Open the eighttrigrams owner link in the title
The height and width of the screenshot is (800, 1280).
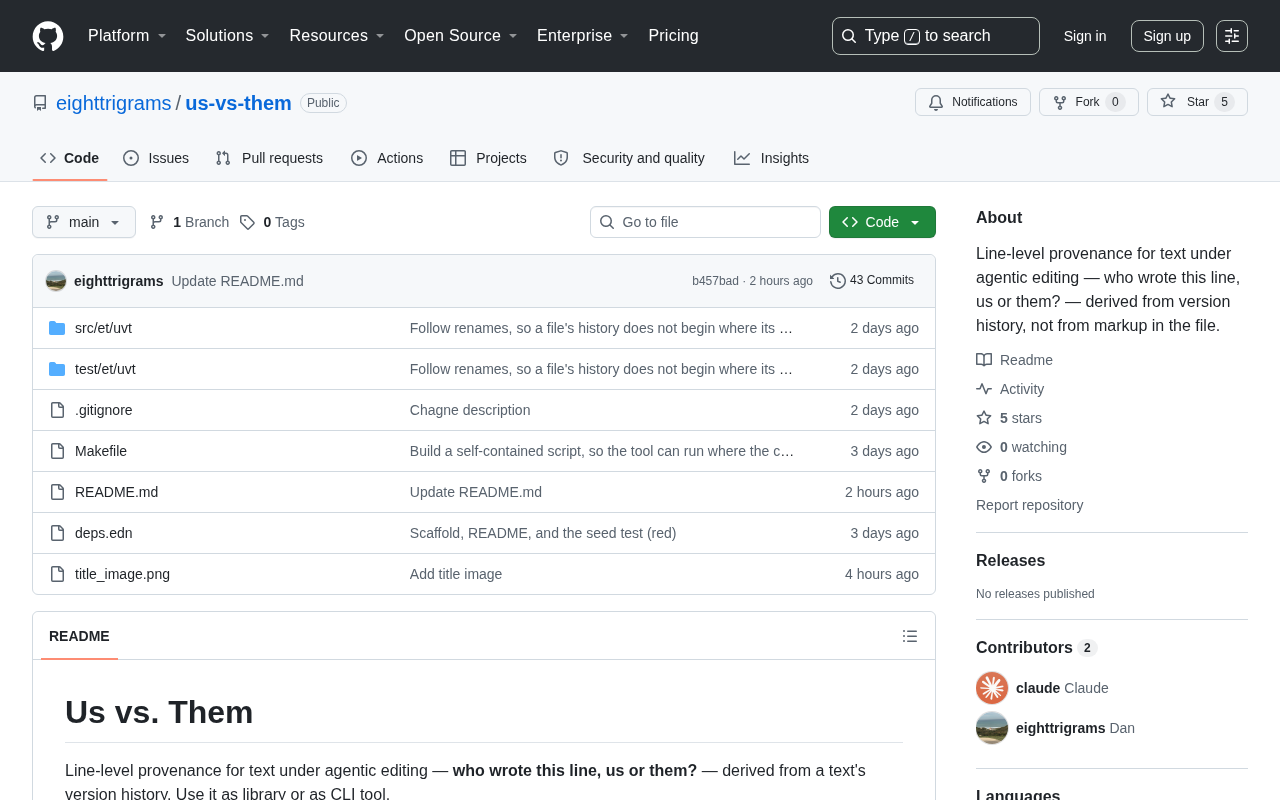pyautogui.click(x=114, y=103)
